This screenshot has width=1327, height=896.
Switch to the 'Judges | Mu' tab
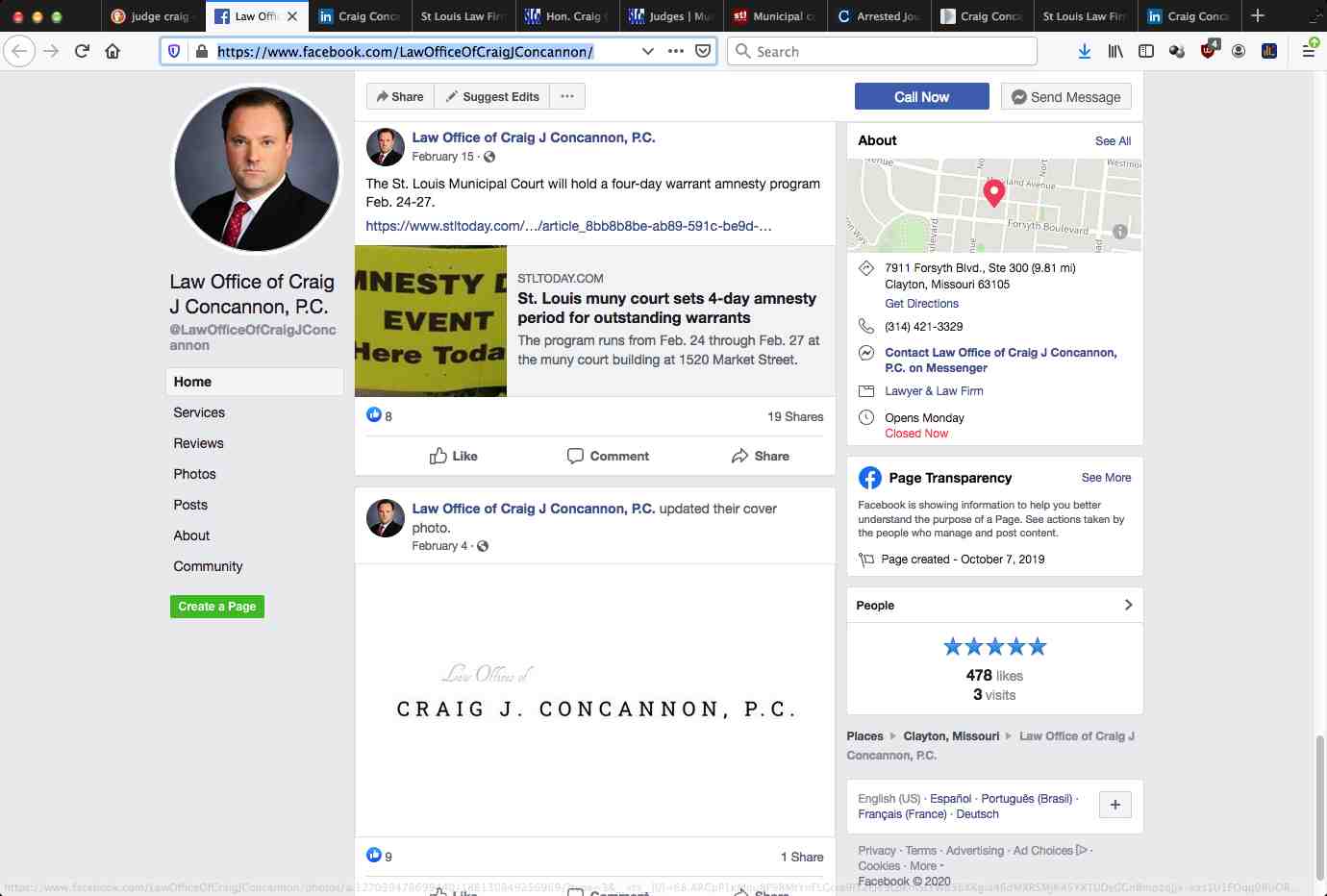pos(670,16)
